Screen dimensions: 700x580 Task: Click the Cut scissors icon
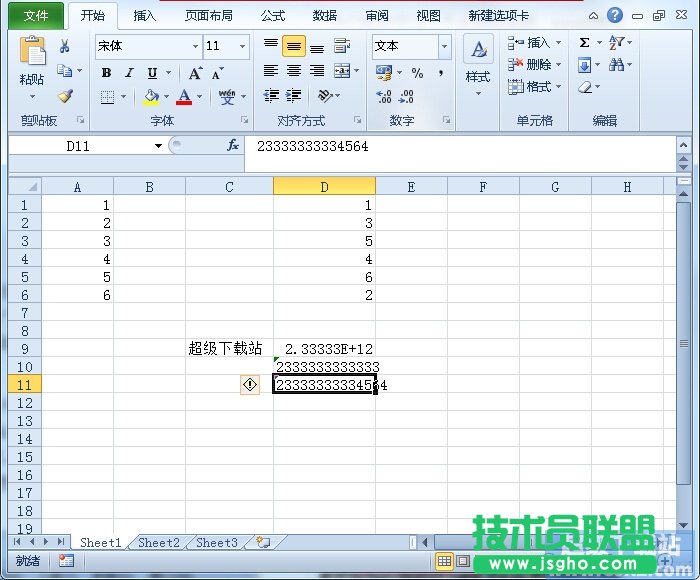point(65,46)
